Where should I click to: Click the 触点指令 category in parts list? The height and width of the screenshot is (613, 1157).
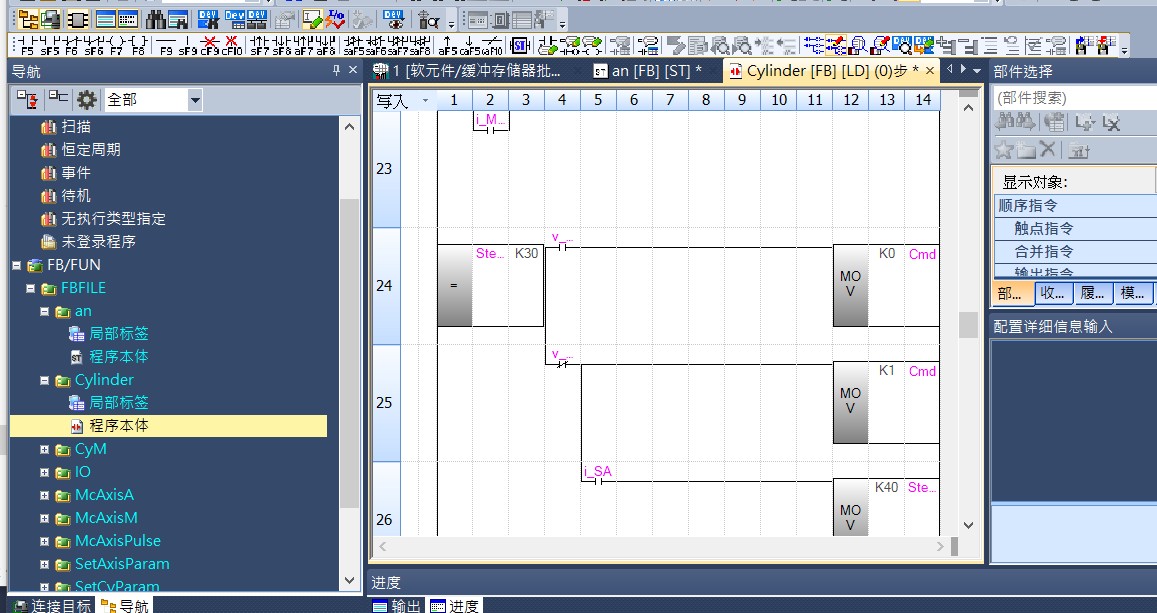(1043, 228)
